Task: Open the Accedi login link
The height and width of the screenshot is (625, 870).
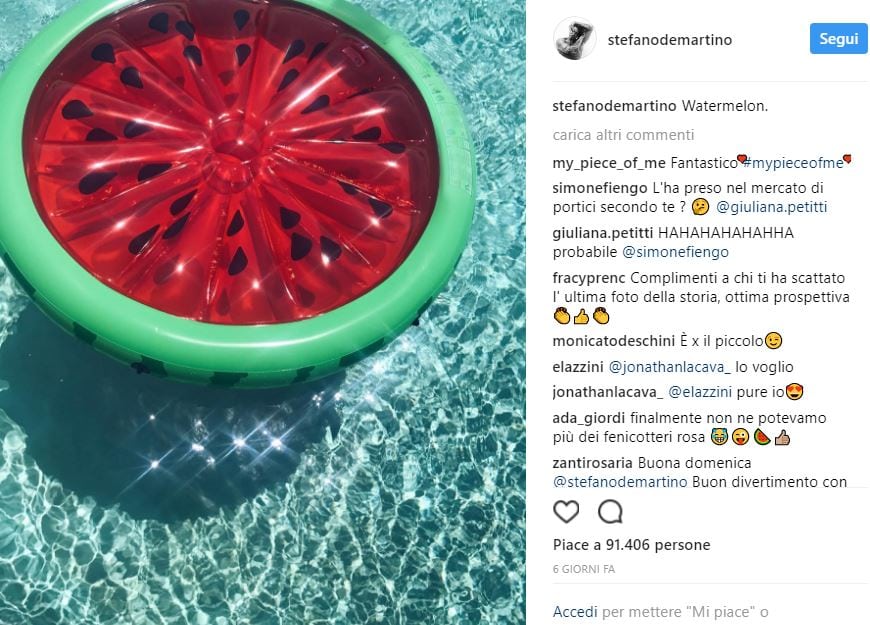Action: (x=575, y=612)
